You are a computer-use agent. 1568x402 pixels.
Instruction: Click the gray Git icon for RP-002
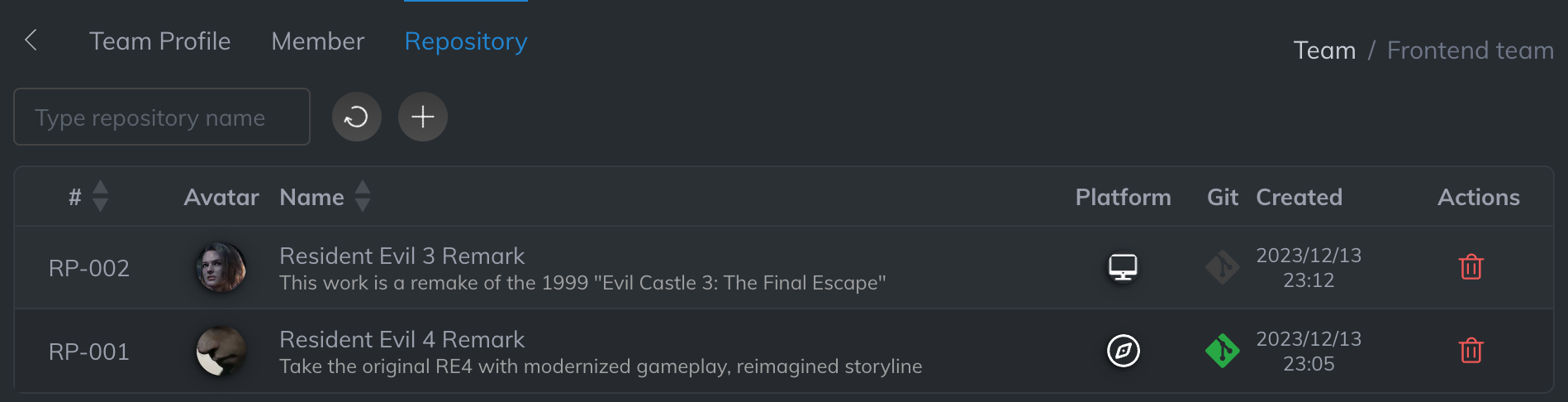coord(1222,267)
